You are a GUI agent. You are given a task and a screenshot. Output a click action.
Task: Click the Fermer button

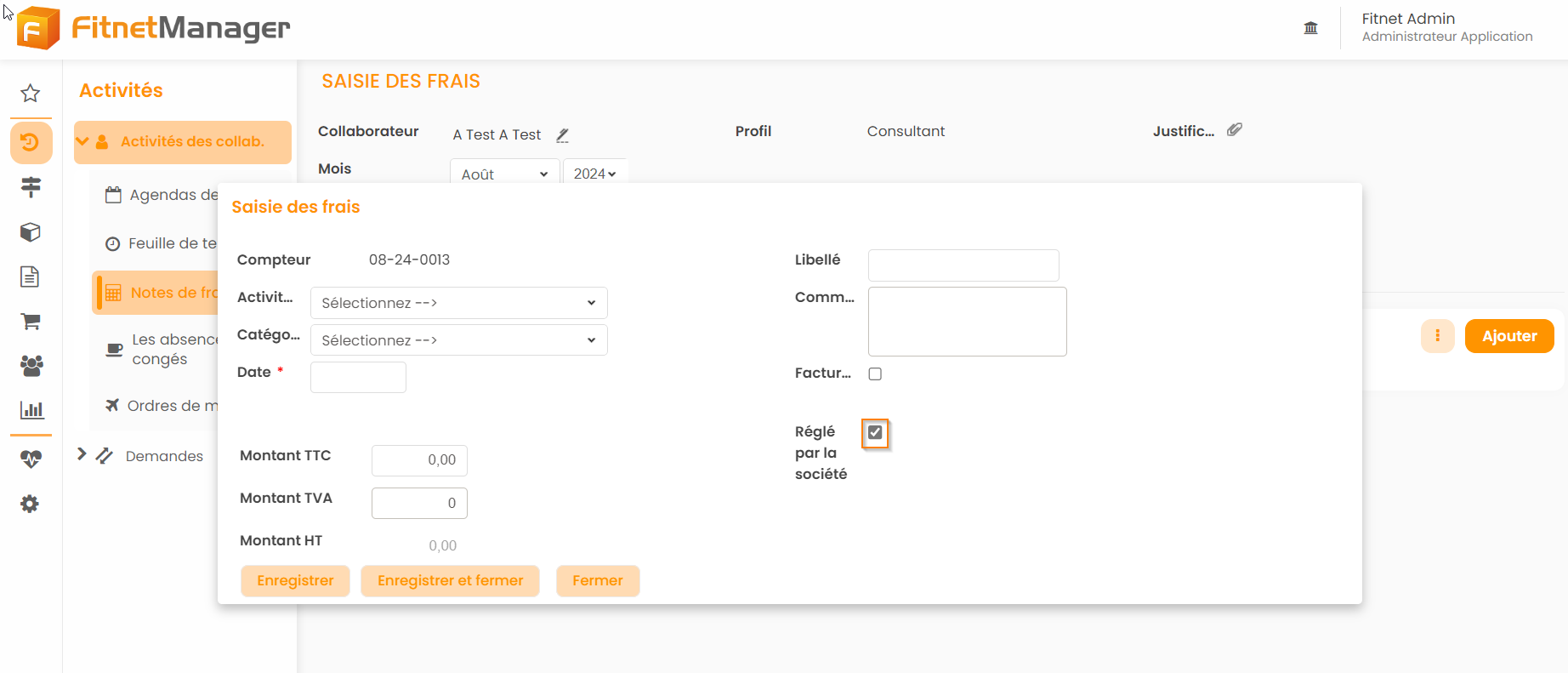(x=597, y=581)
